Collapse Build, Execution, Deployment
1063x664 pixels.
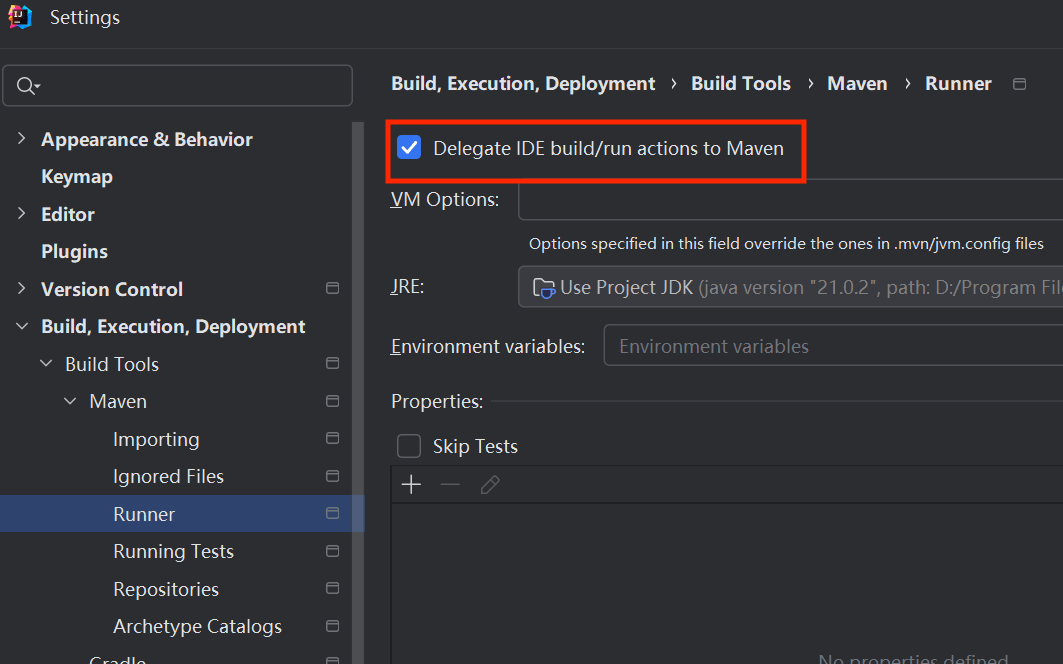[21, 326]
